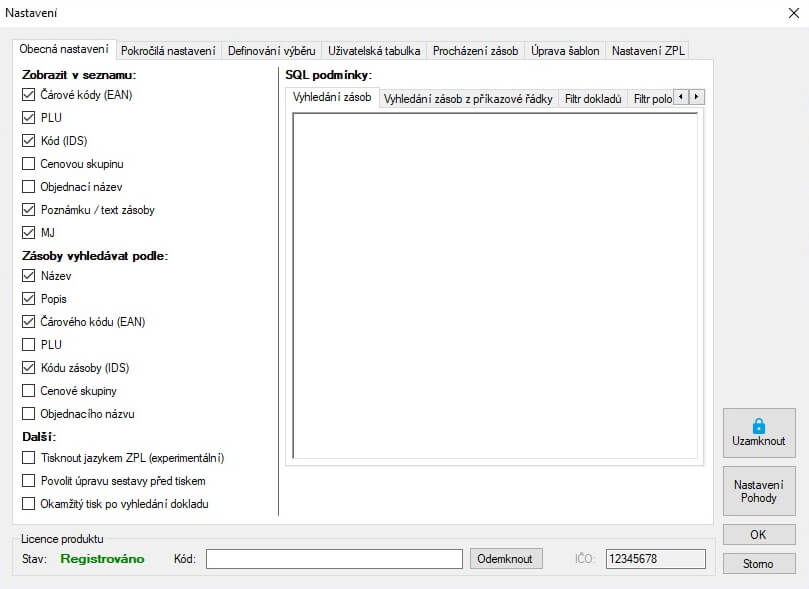The width and height of the screenshot is (809, 589).
Task: Open the Nastavení ZPL tab
Action: pyautogui.click(x=647, y=50)
